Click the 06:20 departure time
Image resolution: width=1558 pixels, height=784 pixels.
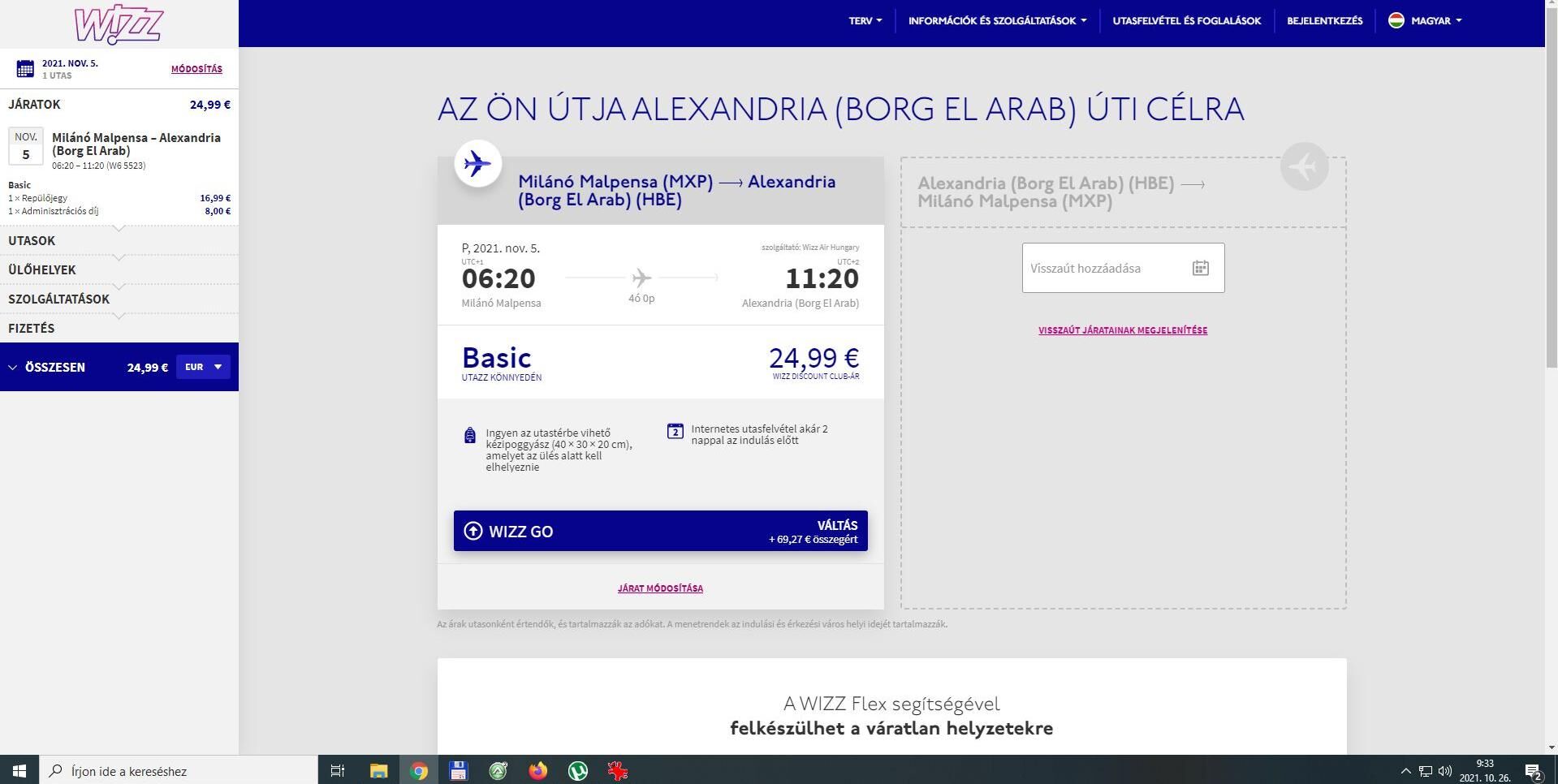click(x=498, y=278)
